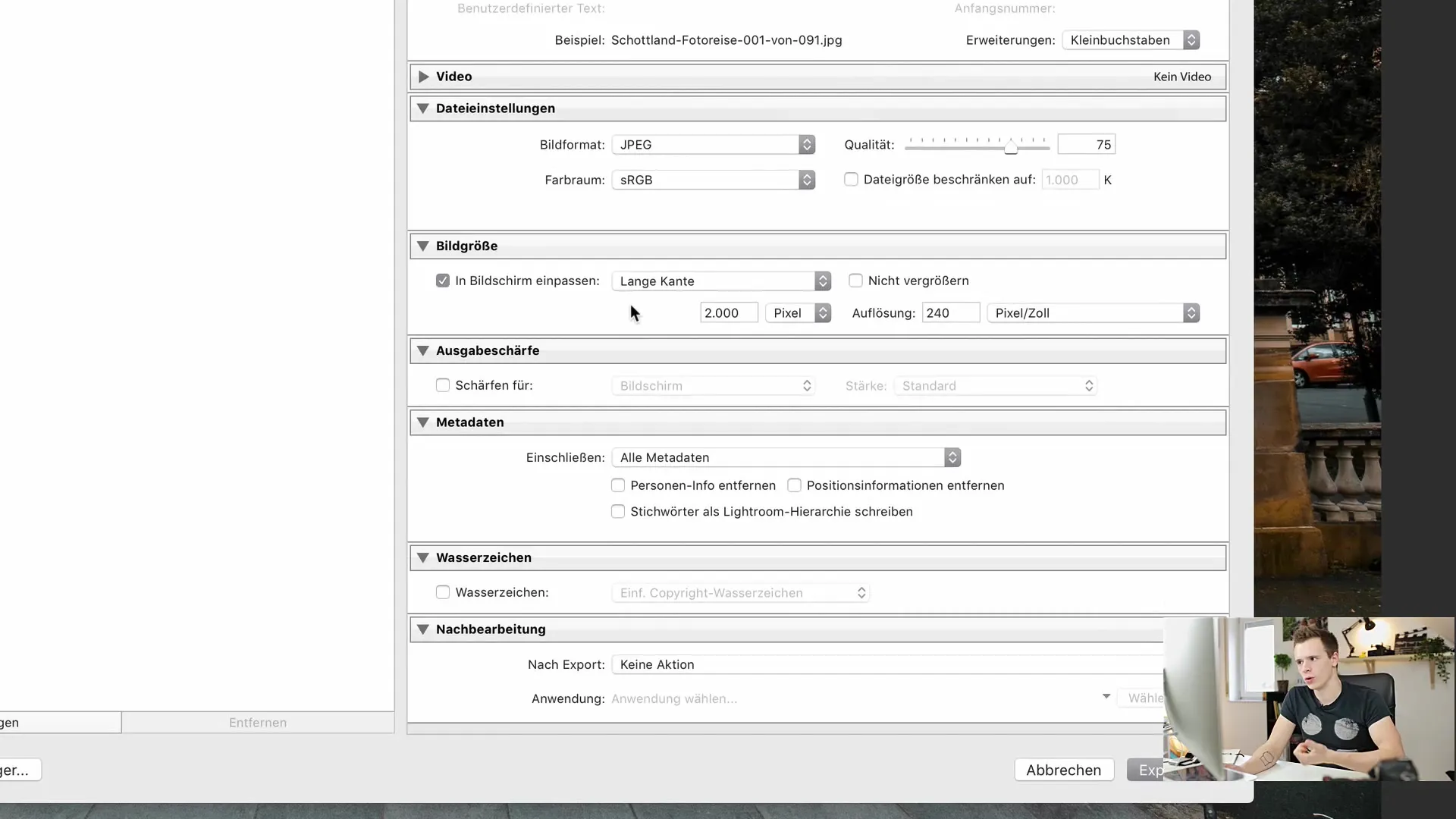Collapse the Nachbearbeitung section
The image size is (1456, 819).
coord(423,629)
